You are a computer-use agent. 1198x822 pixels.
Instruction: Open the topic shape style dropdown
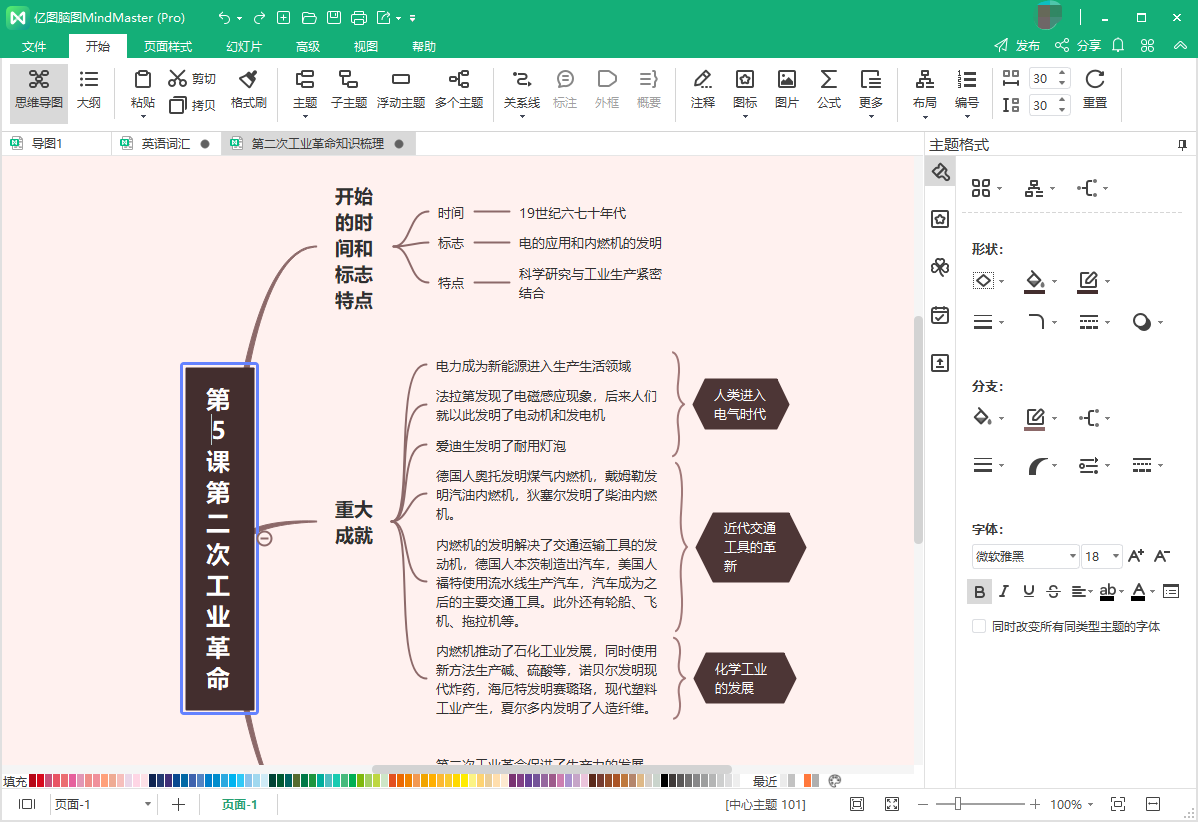coord(1002,281)
